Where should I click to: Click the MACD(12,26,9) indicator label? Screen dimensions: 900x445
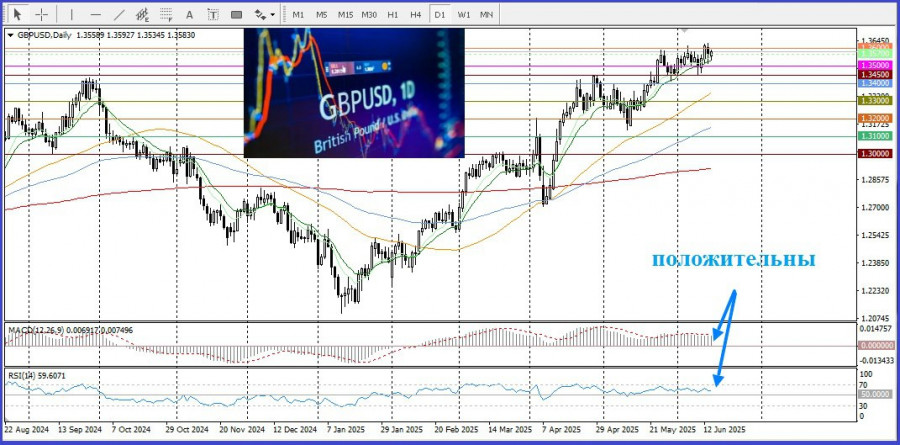(35, 329)
